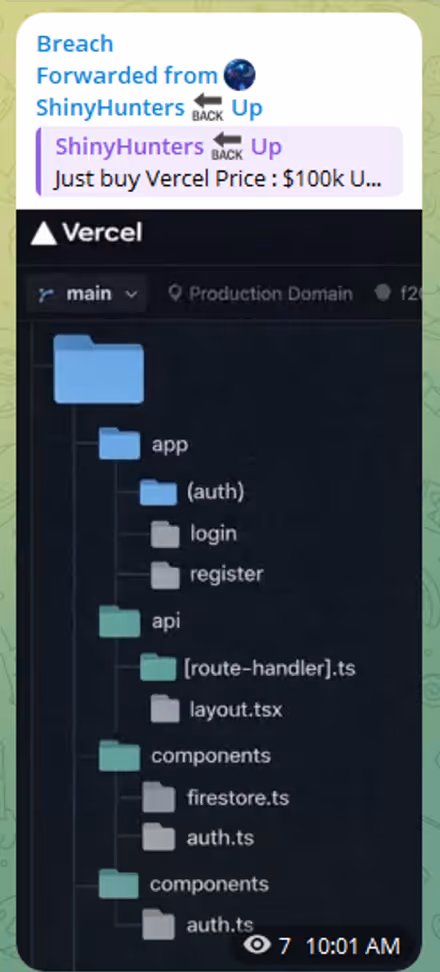Image resolution: width=440 pixels, height=972 pixels.
Task: Select the auth.ts label below firestore.ts
Action: click(220, 839)
